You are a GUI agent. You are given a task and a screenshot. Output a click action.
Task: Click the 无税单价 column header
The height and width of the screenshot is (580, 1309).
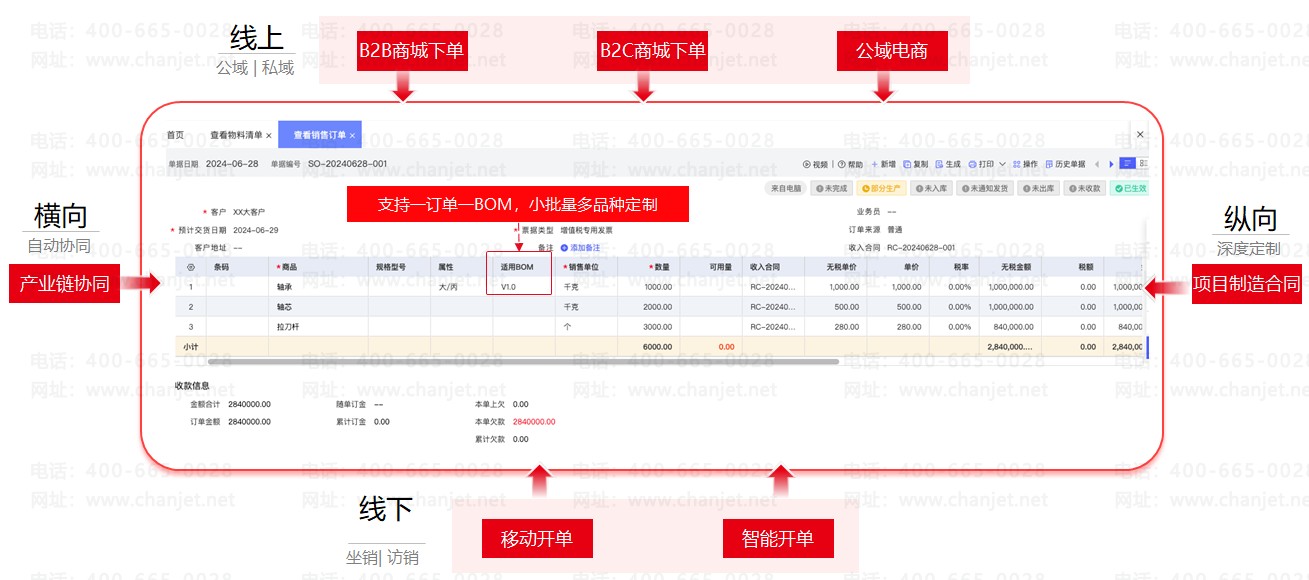click(x=842, y=267)
